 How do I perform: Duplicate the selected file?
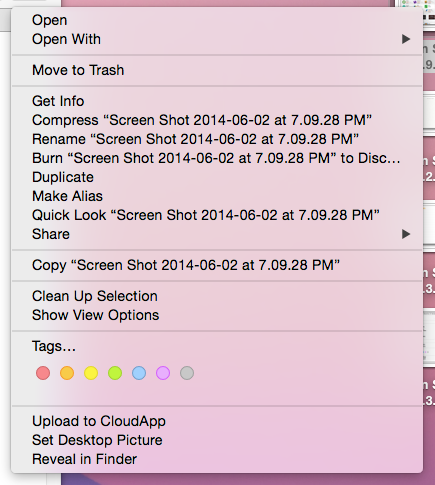click(217, 177)
